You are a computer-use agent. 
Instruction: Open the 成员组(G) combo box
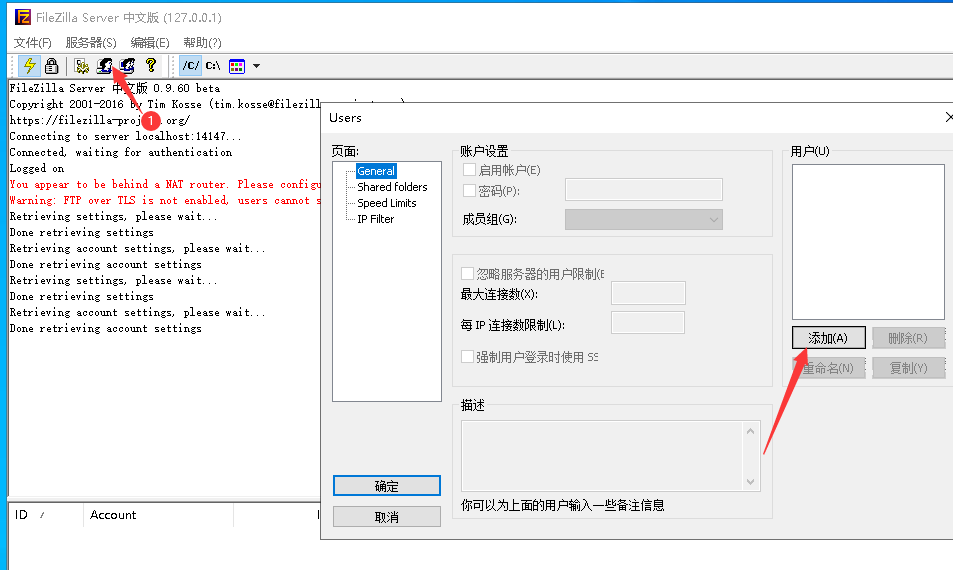644,219
